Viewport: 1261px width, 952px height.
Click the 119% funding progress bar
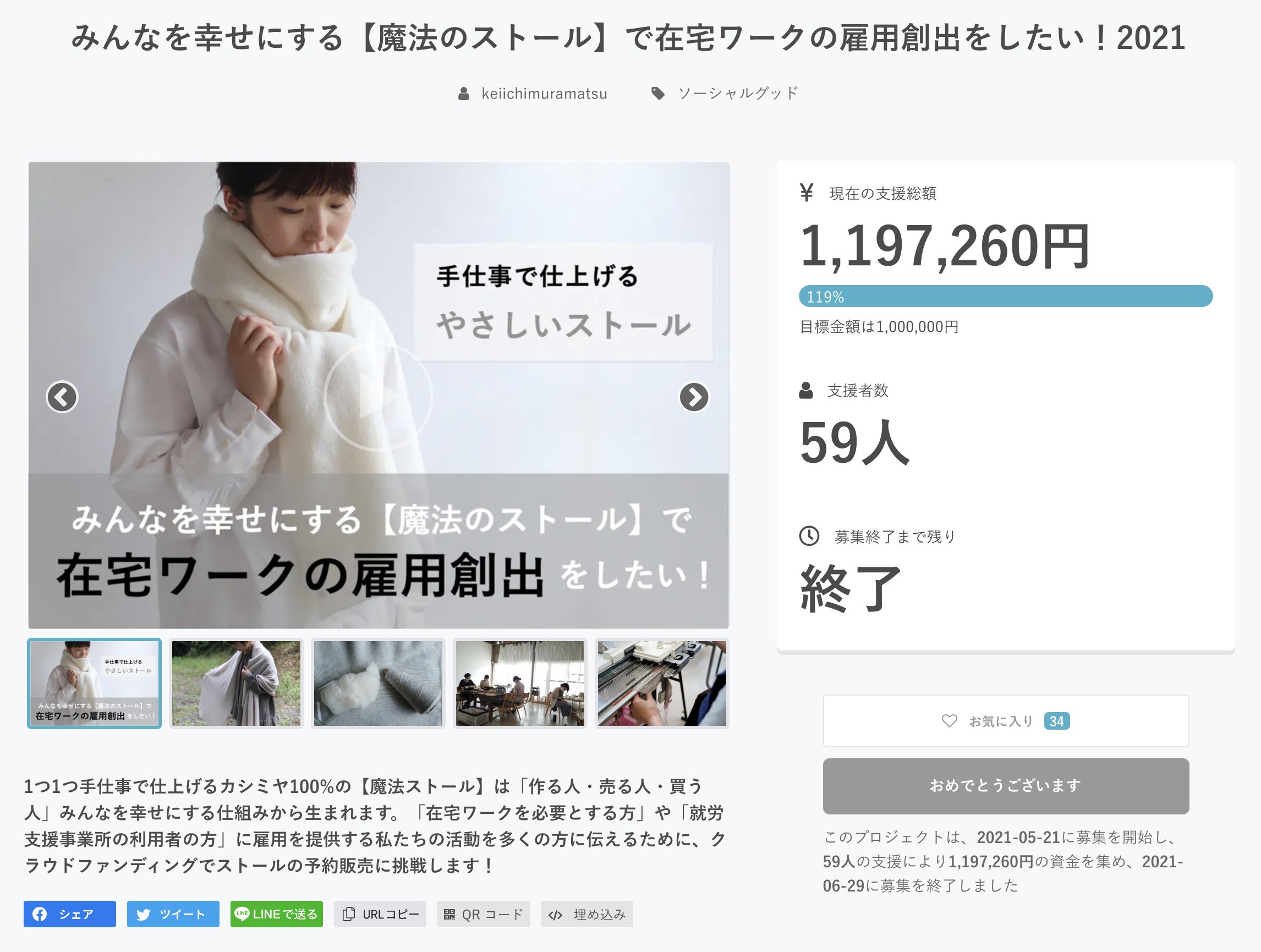1006,296
